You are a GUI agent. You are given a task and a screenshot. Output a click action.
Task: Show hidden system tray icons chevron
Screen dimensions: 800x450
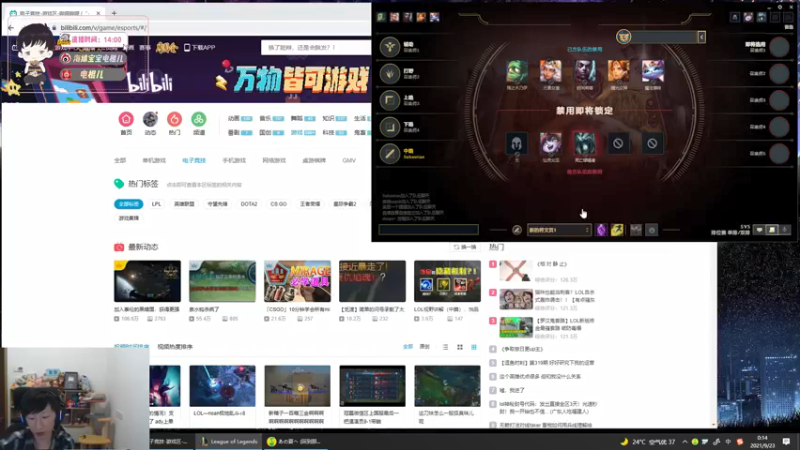(684, 441)
